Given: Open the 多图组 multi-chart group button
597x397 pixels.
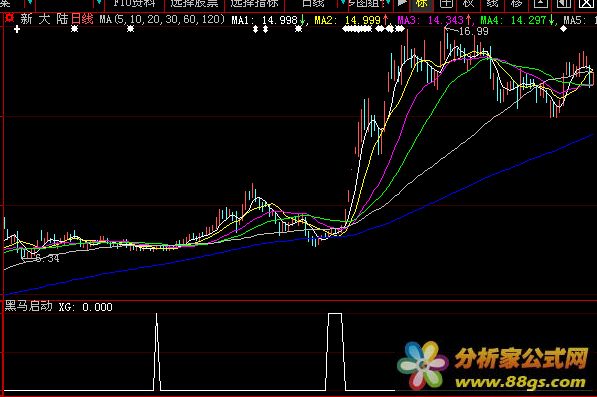Looking at the screenshot, I should click(365, 4).
